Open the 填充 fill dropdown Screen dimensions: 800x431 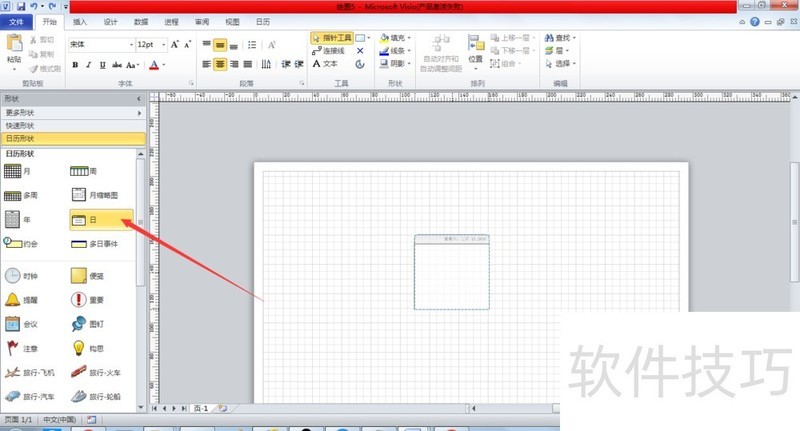(x=395, y=38)
